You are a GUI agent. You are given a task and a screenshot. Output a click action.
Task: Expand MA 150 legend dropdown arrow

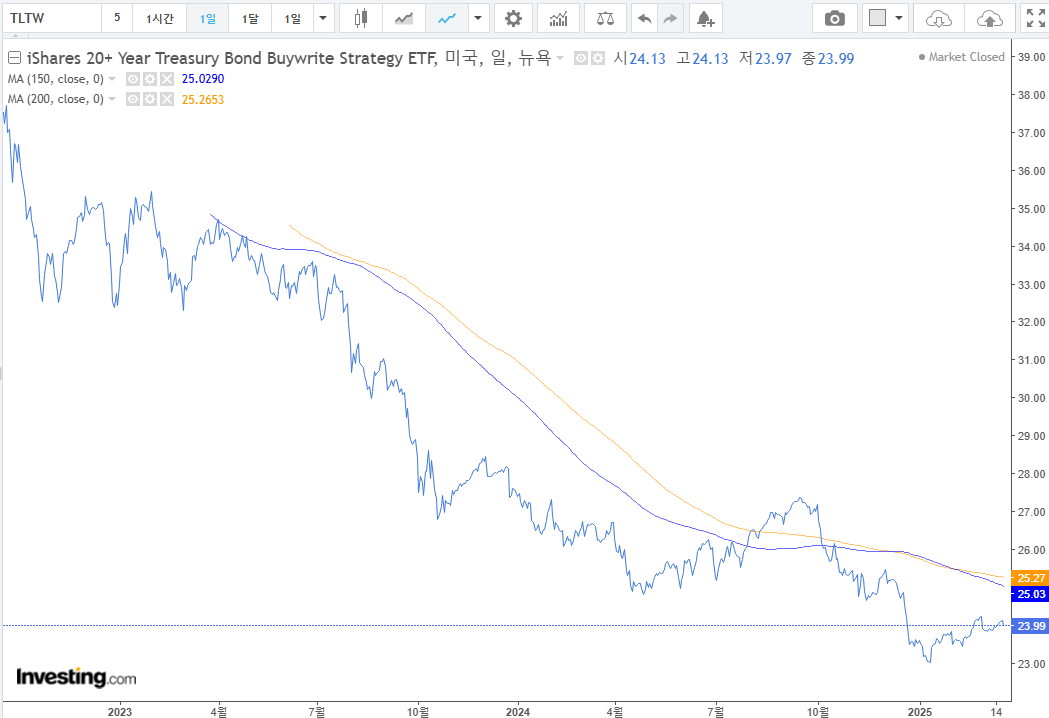[112, 80]
